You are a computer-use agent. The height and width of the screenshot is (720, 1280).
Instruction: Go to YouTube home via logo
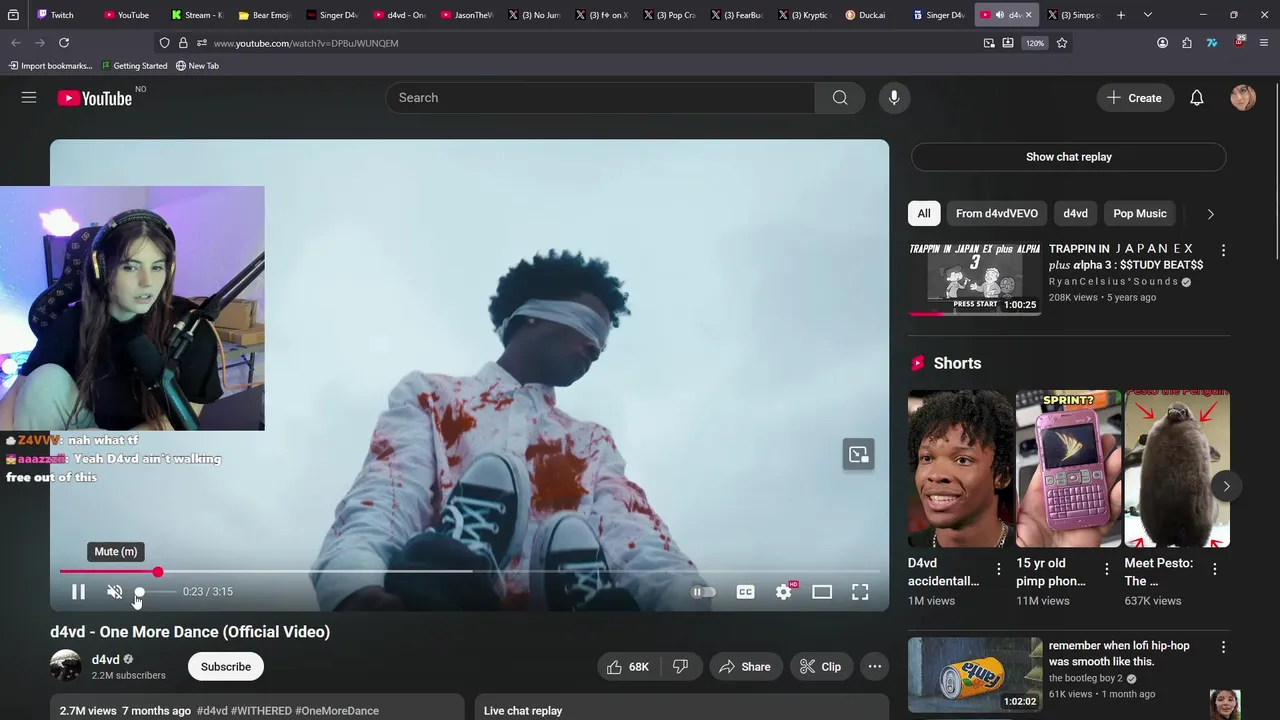tap(94, 98)
